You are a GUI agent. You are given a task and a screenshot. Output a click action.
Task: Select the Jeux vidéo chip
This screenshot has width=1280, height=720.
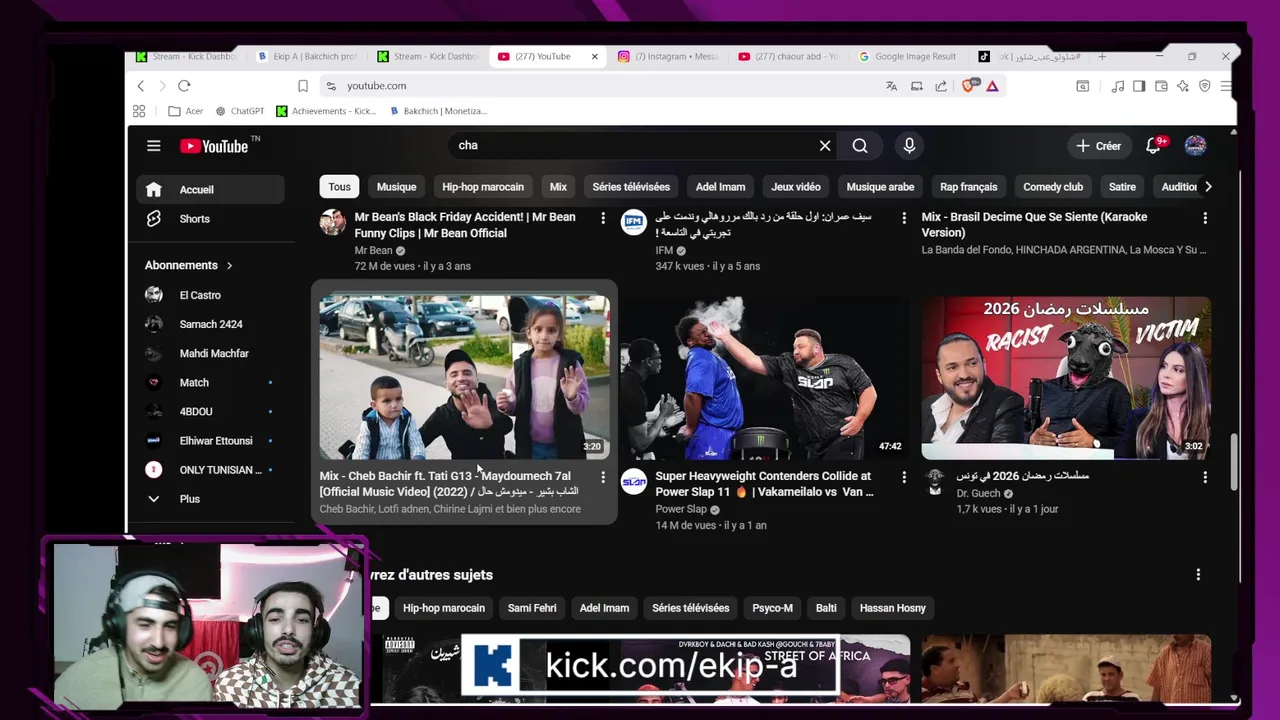pos(796,187)
